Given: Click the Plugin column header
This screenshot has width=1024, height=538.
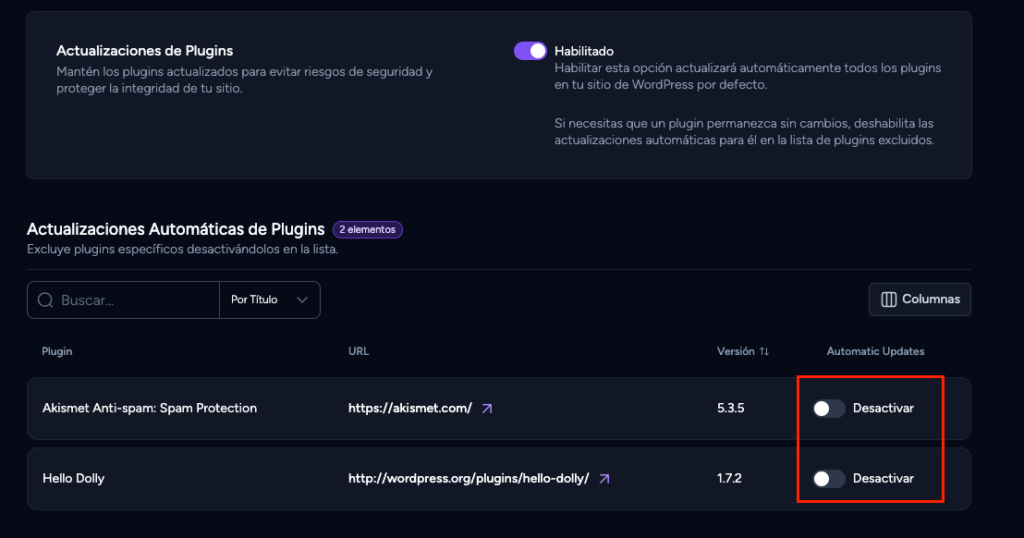Looking at the screenshot, I should point(57,351).
